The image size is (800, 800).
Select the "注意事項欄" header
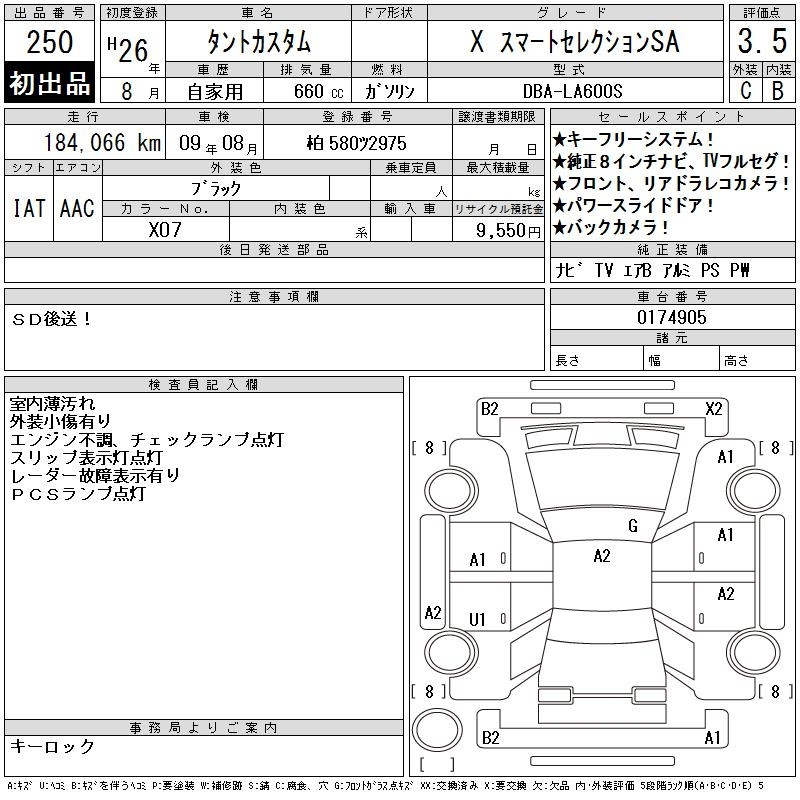coord(274,296)
